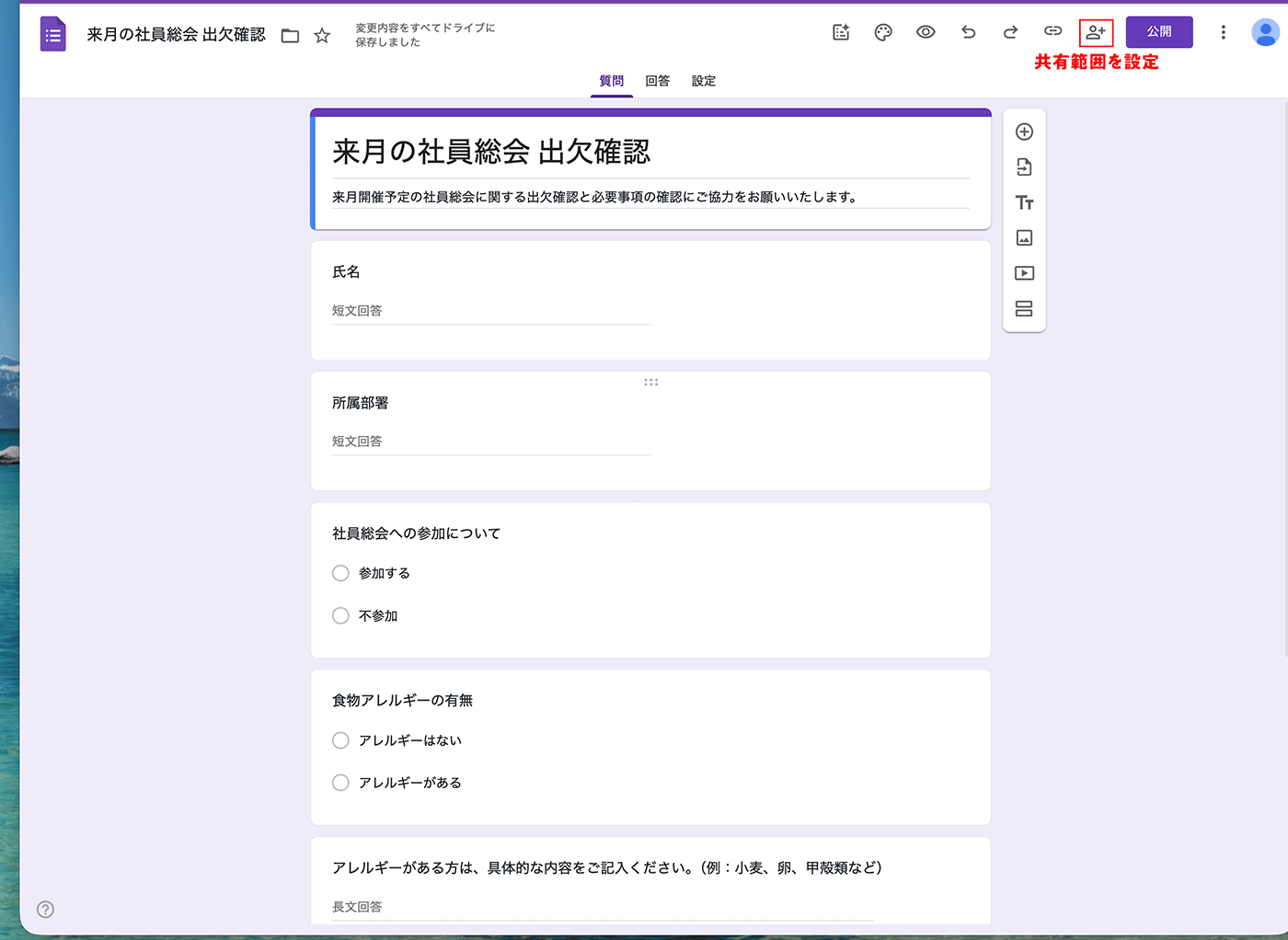Click the add question plus icon
The width and height of the screenshot is (1288, 940).
click(x=1024, y=132)
